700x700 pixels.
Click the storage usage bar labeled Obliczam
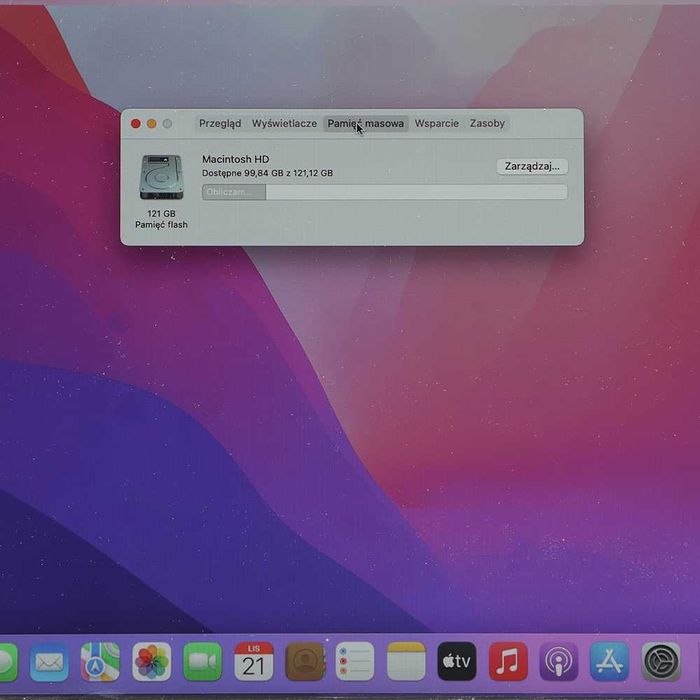pyautogui.click(x=384, y=192)
